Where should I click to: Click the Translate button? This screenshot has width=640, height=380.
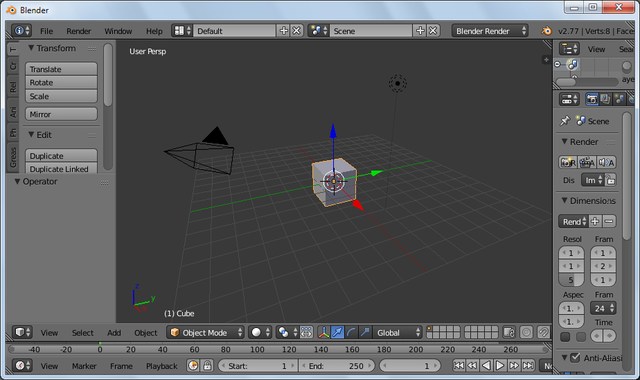(x=61, y=69)
